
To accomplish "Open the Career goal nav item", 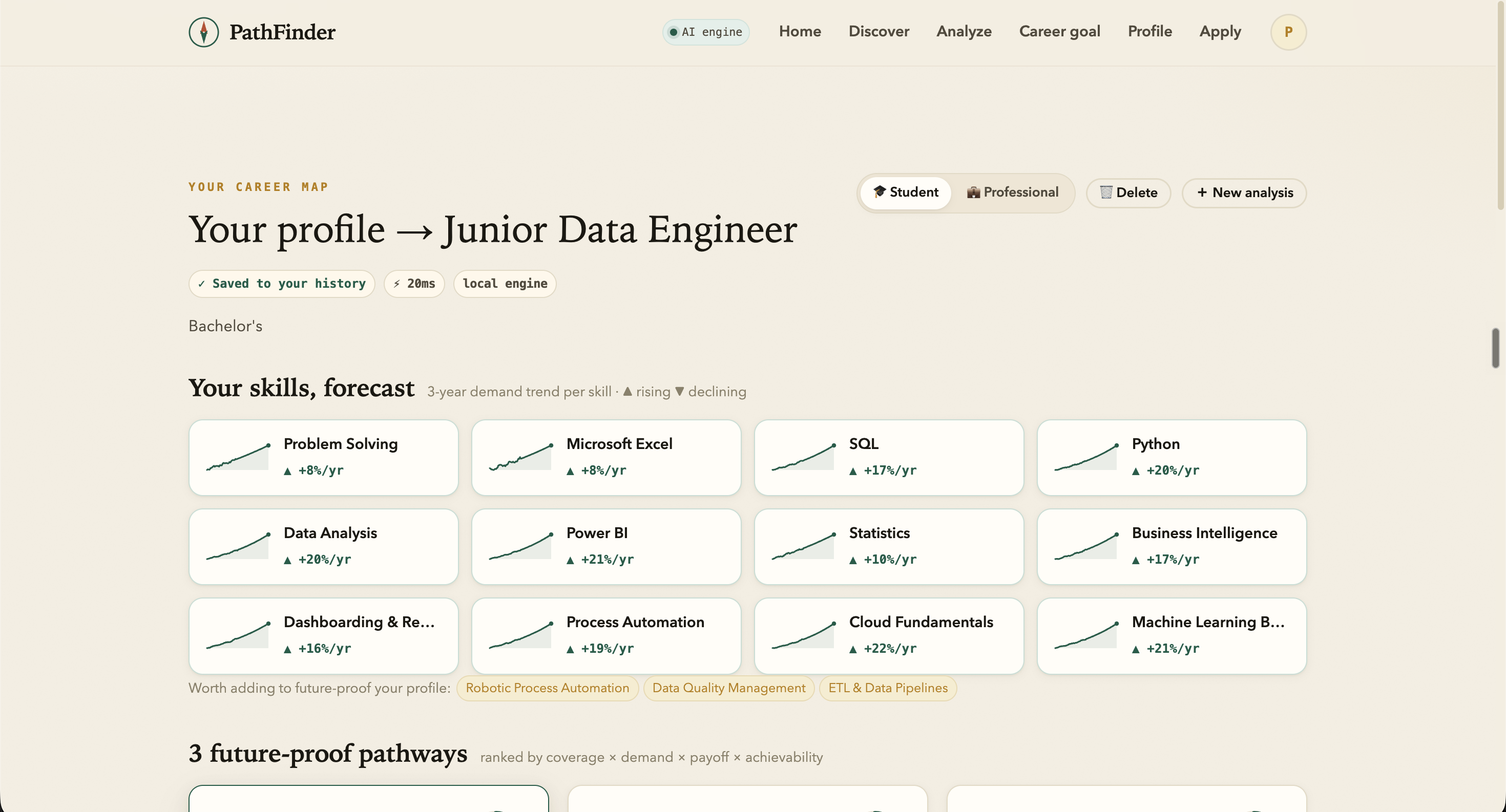I will (1059, 32).
